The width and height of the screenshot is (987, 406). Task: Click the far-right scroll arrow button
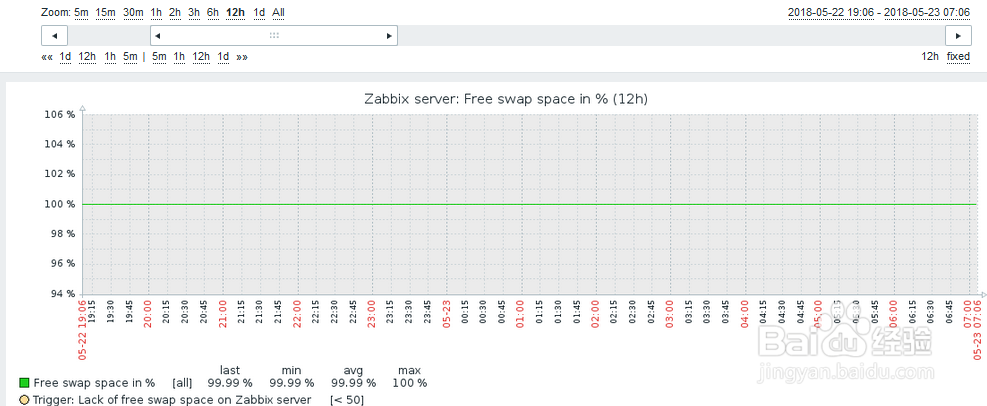957,36
